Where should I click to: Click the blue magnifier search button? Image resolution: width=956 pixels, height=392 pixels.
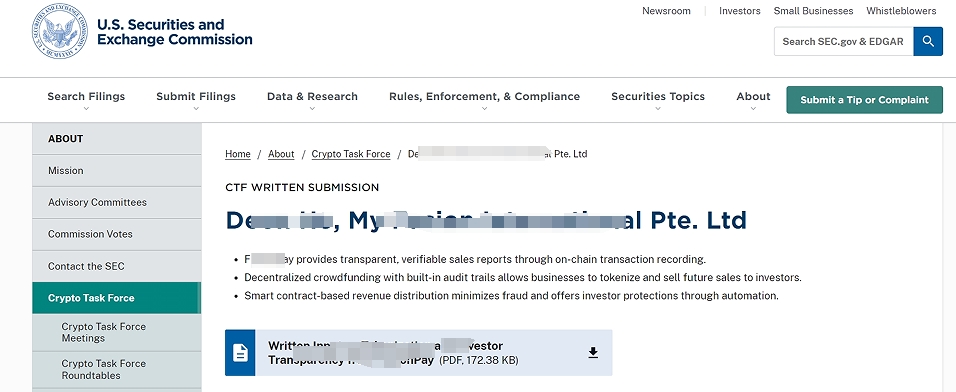click(928, 41)
